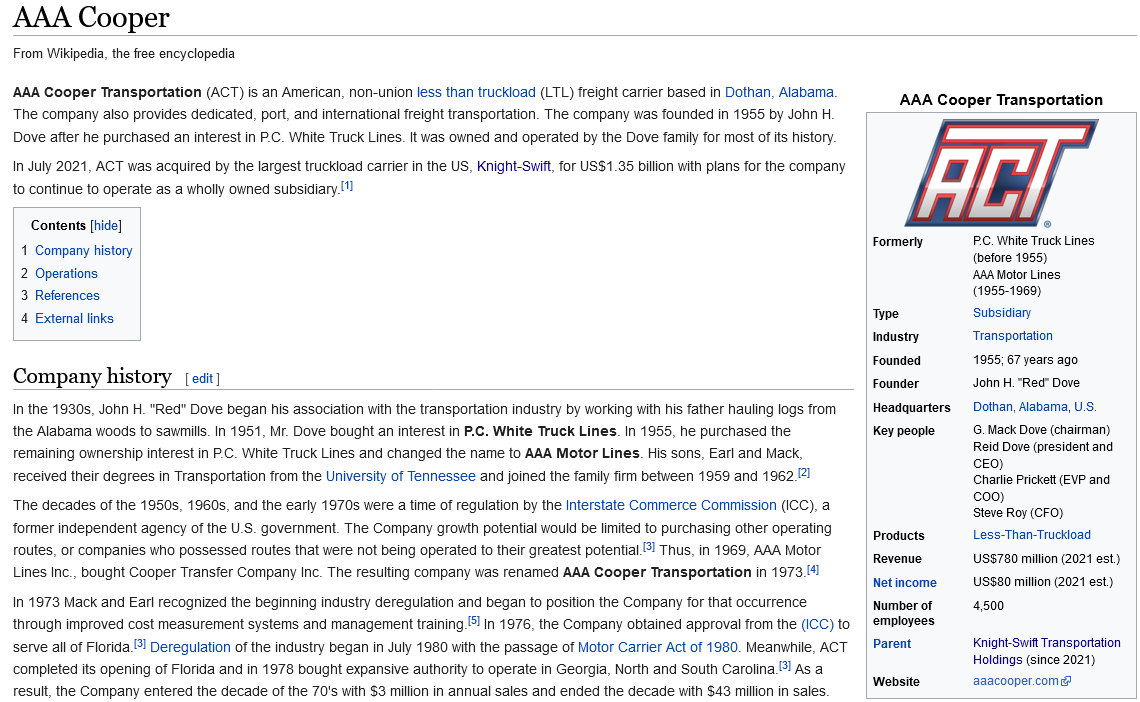Open the Dothan, Alabama link in intro
Image resolution: width=1140 pixels, height=702 pixels.
(x=779, y=92)
